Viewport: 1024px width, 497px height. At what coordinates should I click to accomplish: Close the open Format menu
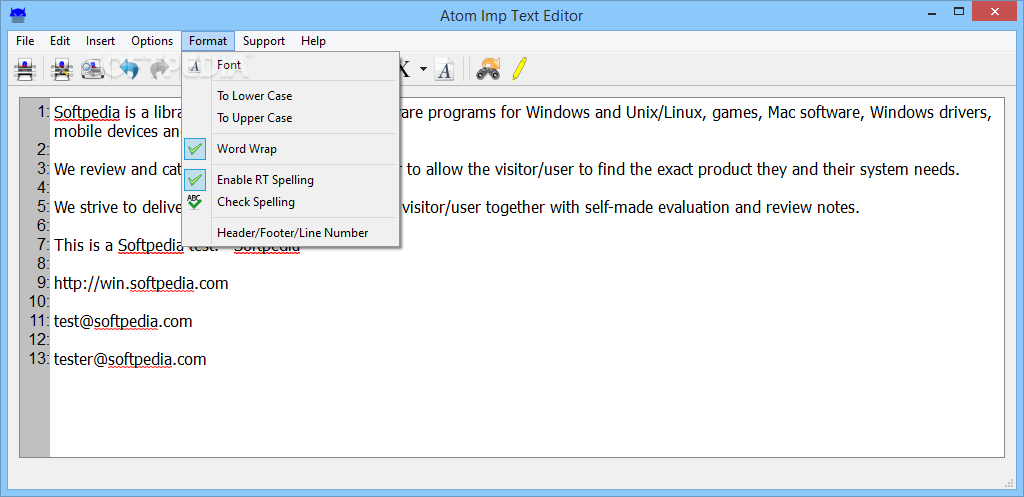coord(208,41)
